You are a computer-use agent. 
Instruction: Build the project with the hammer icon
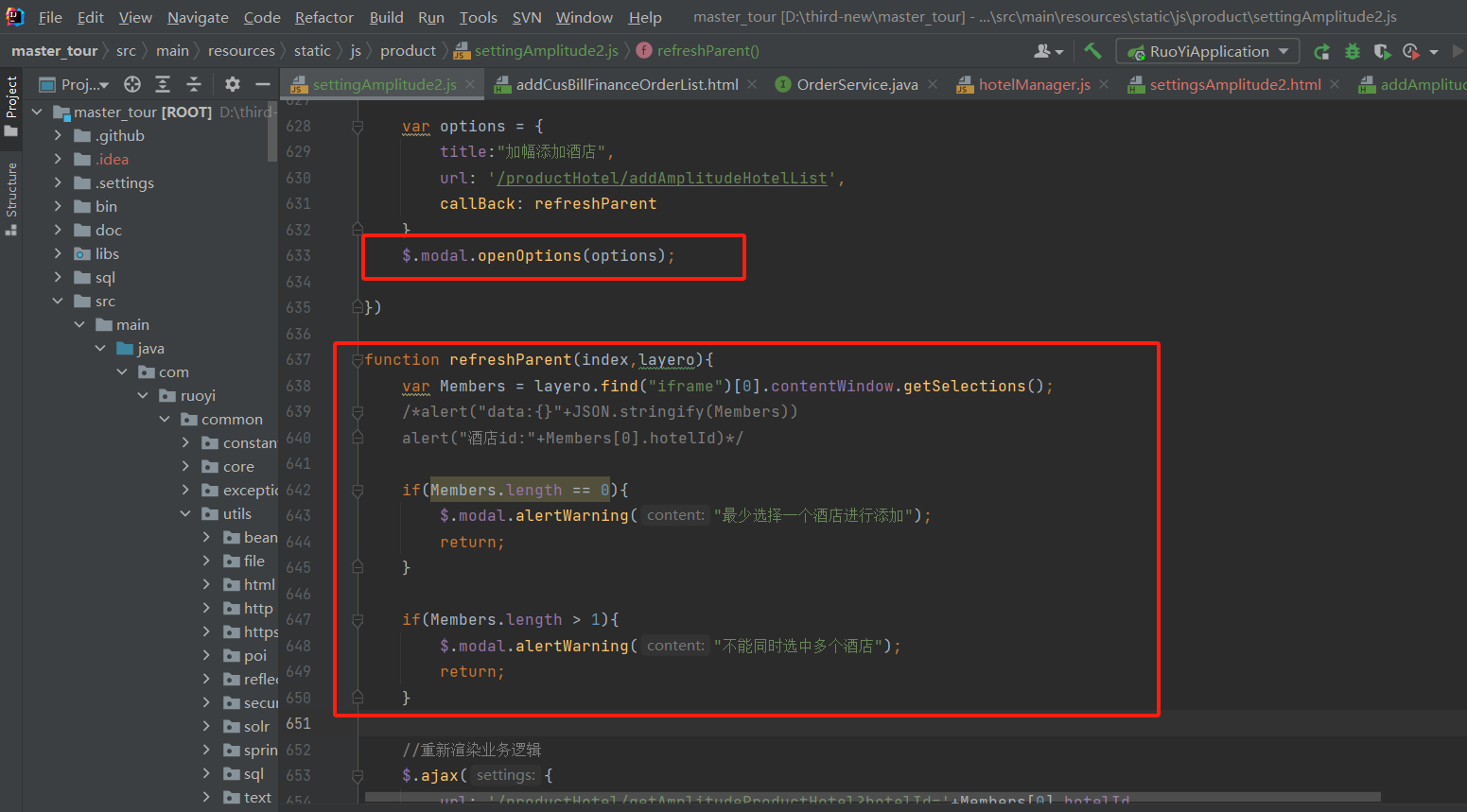point(1092,51)
